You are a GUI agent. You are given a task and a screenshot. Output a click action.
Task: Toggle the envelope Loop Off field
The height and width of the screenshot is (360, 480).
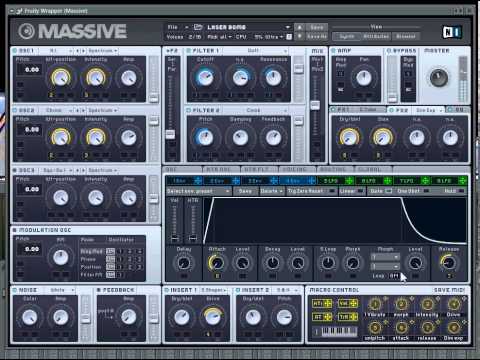(x=395, y=276)
